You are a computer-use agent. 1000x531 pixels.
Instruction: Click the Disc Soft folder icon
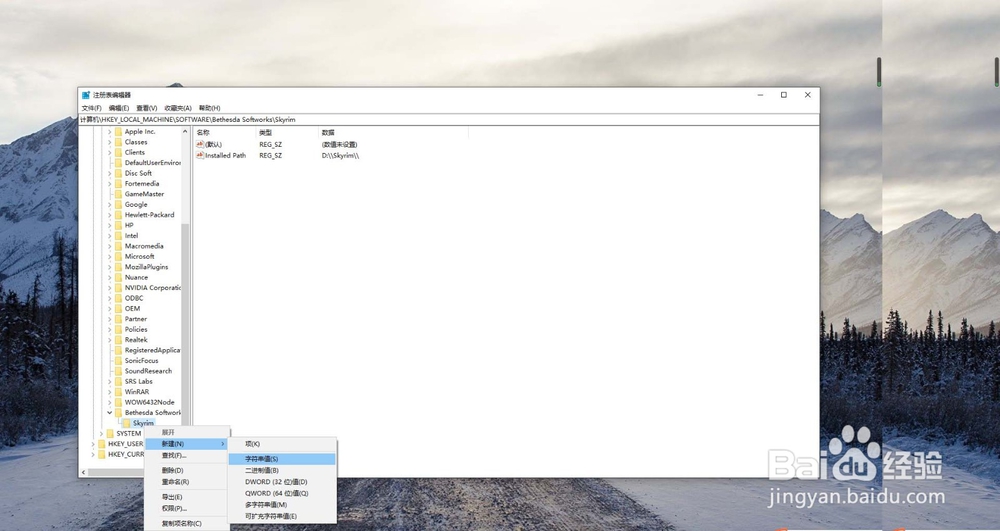pos(119,173)
